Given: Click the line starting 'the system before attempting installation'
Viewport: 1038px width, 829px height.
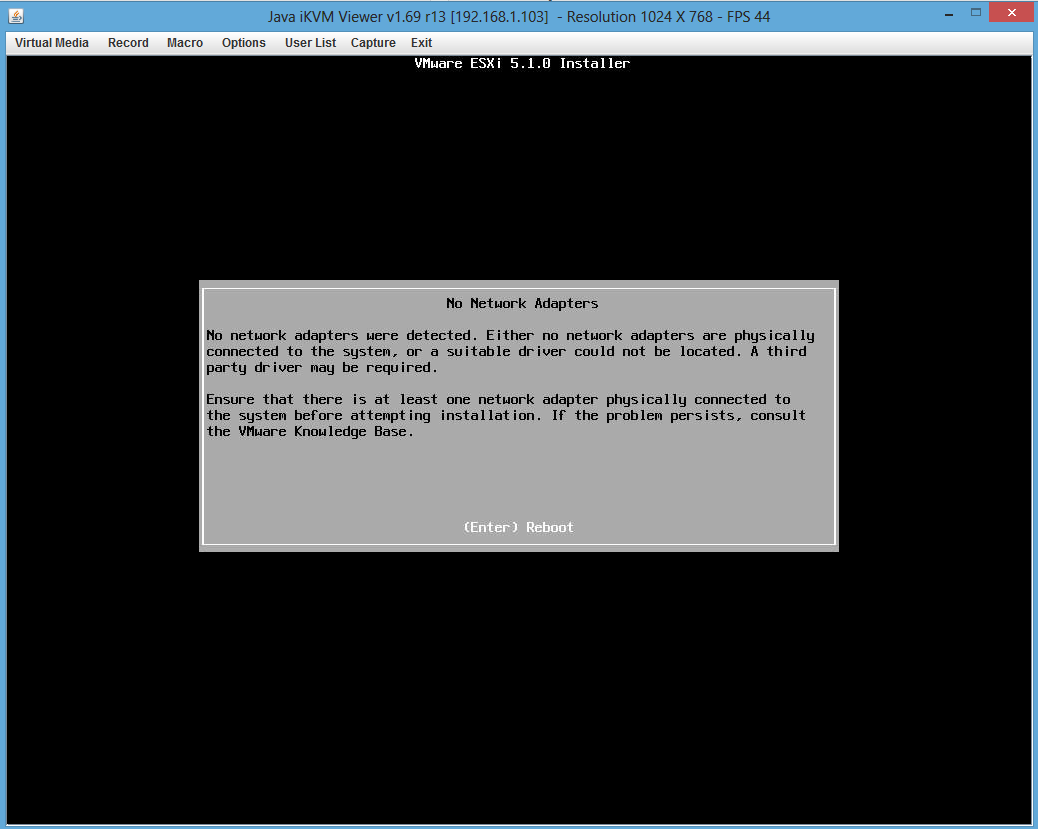Looking at the screenshot, I should tap(506, 416).
